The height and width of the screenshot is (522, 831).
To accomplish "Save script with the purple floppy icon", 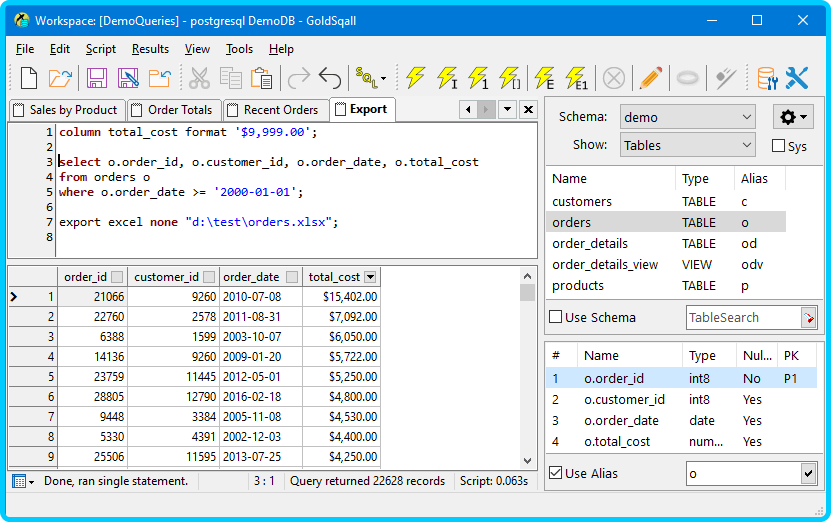I will point(96,78).
